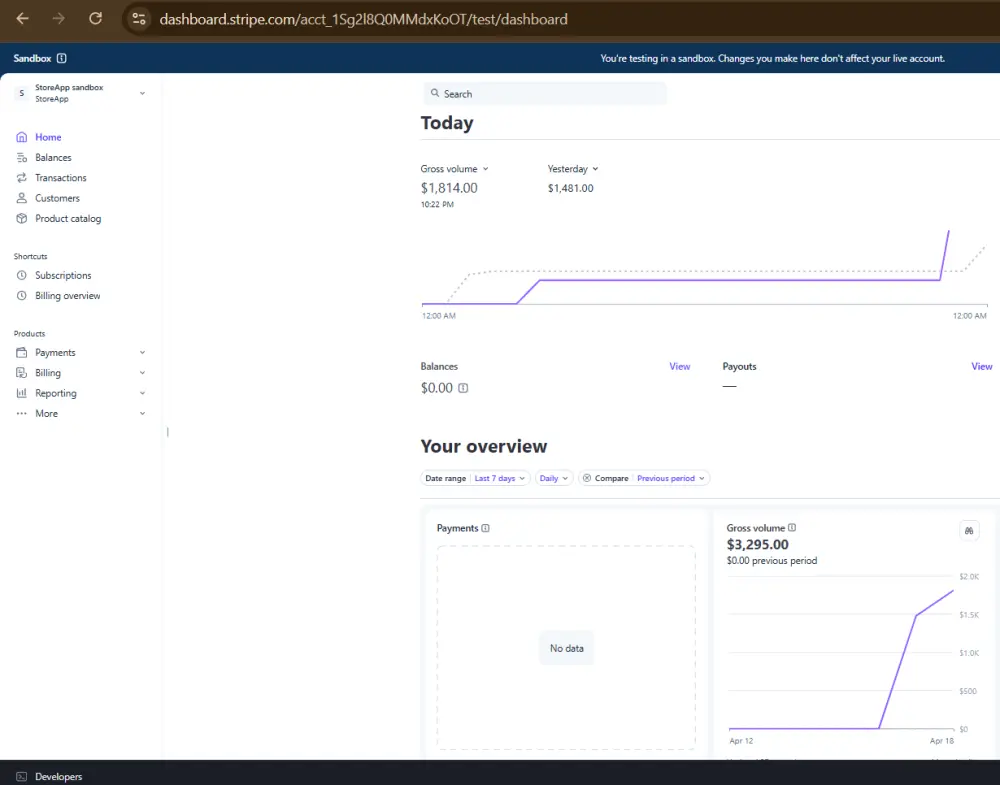Image resolution: width=1000 pixels, height=785 pixels.
Task: Open Date range Last 7 days dropdown
Action: coord(475,478)
